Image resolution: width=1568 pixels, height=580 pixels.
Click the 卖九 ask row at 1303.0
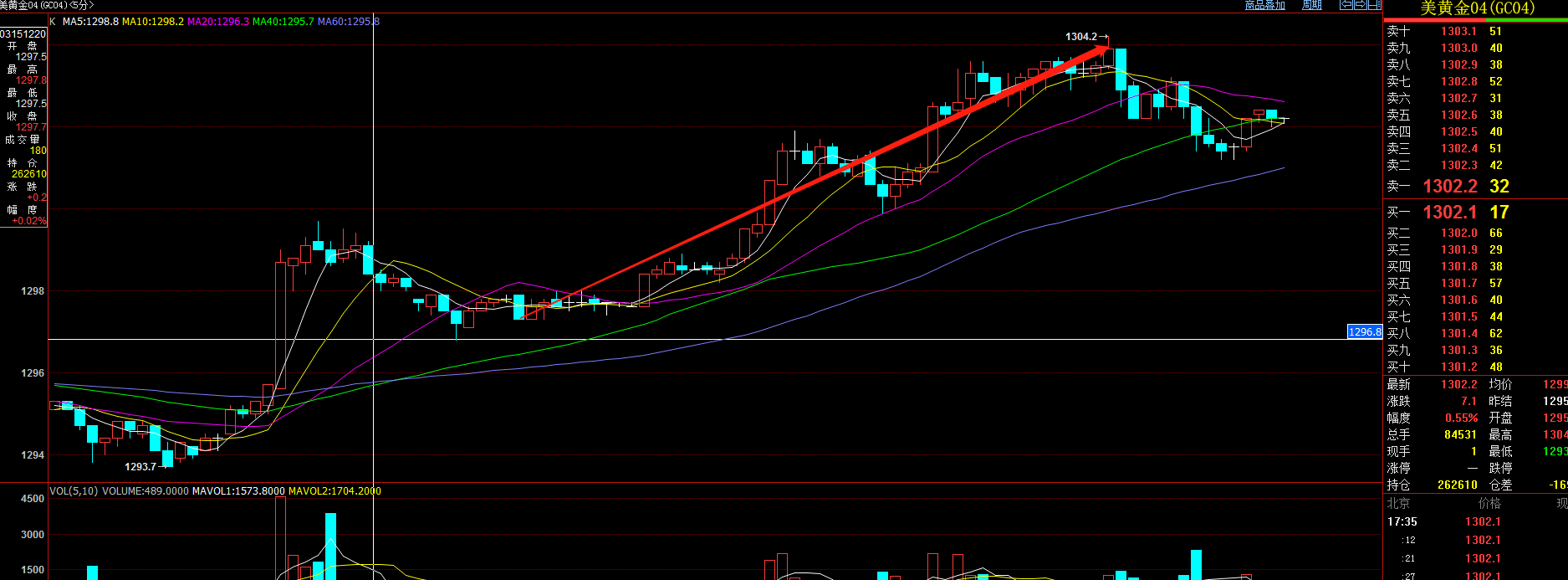point(1475,48)
